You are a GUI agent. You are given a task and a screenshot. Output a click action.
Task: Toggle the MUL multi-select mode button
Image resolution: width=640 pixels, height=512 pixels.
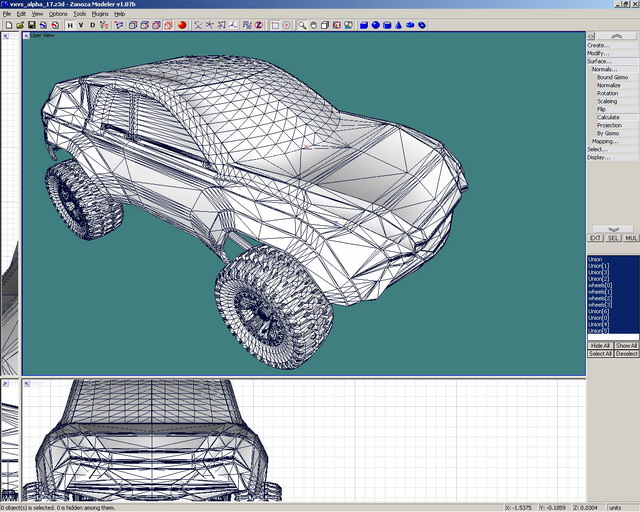coord(631,238)
